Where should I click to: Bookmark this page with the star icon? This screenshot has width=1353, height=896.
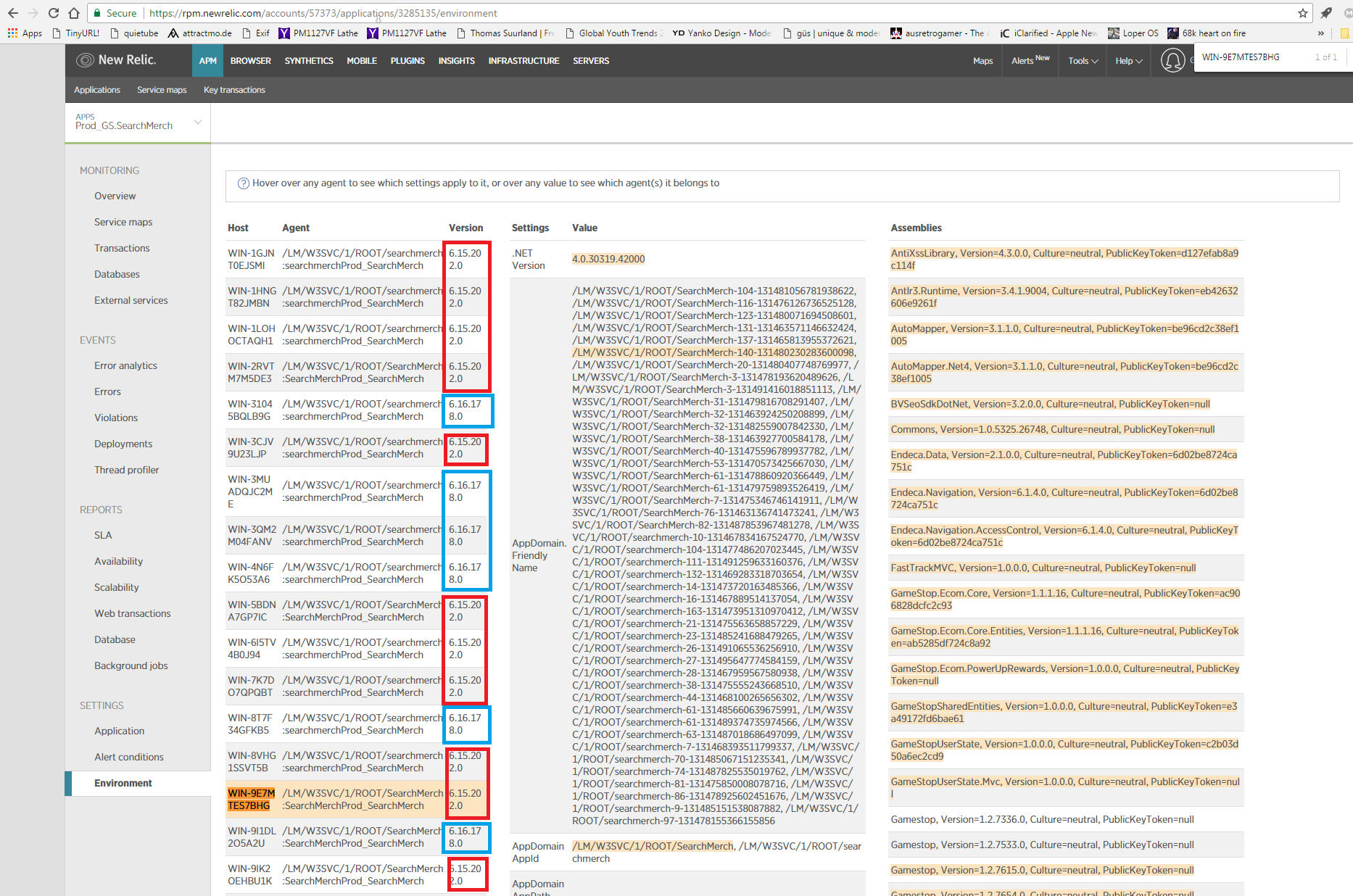[x=1303, y=13]
